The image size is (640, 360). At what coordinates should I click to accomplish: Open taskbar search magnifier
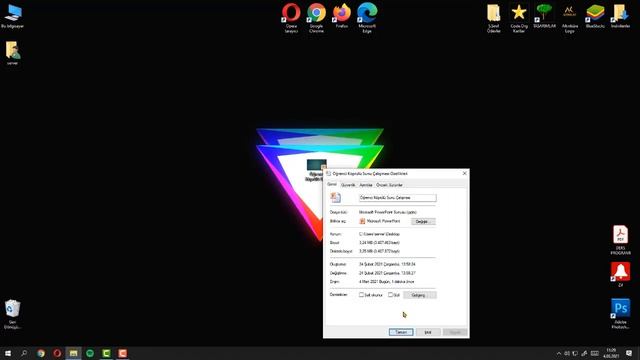click(24, 353)
